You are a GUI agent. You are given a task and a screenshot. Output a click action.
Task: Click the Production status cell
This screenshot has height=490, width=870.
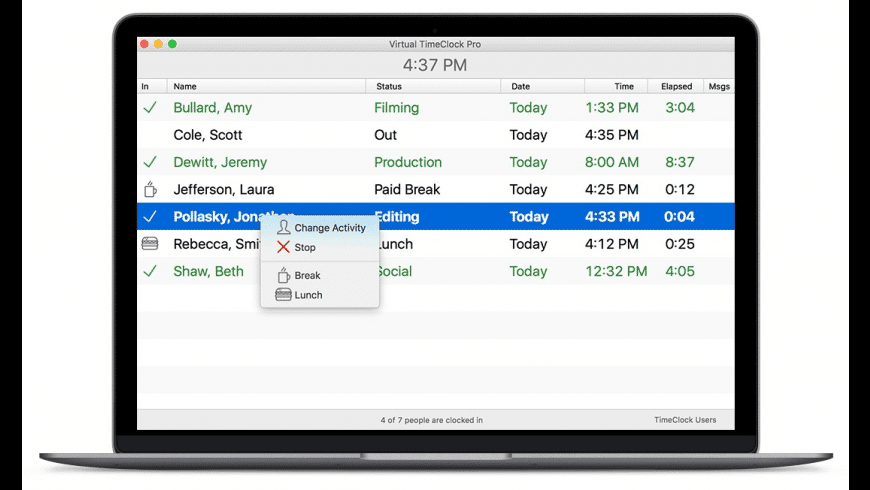click(x=408, y=162)
